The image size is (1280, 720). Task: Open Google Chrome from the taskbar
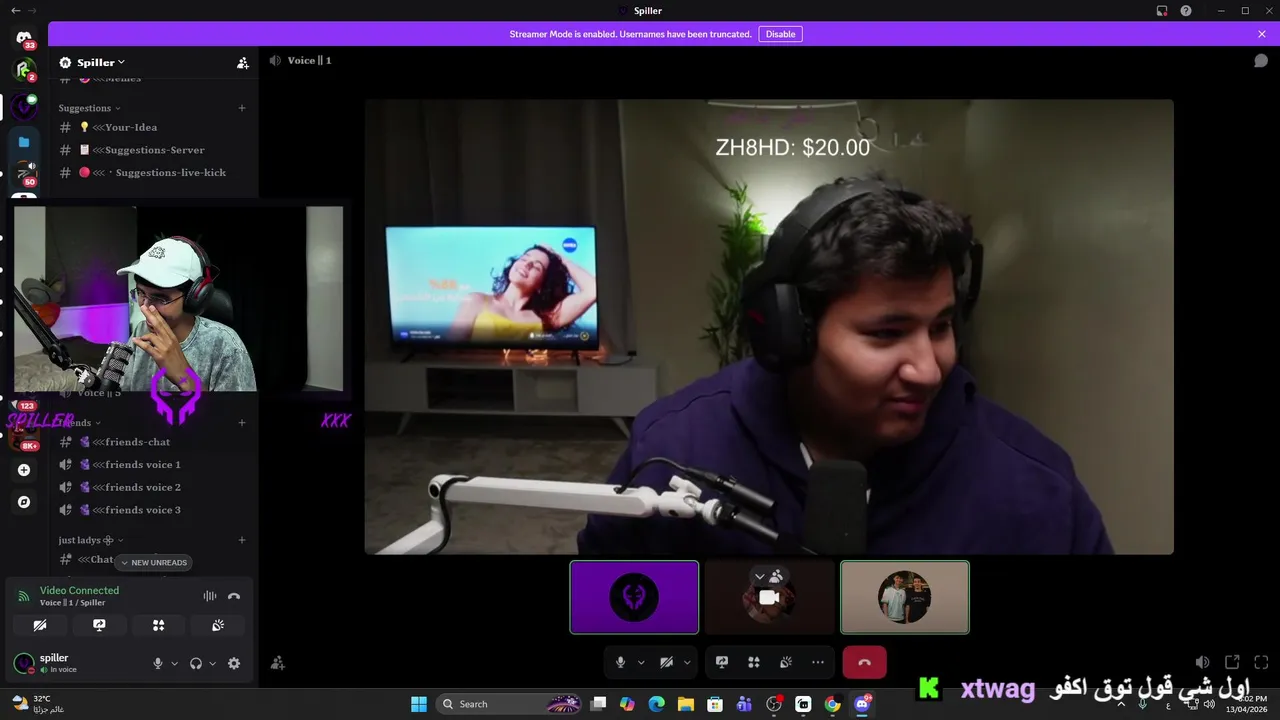832,704
